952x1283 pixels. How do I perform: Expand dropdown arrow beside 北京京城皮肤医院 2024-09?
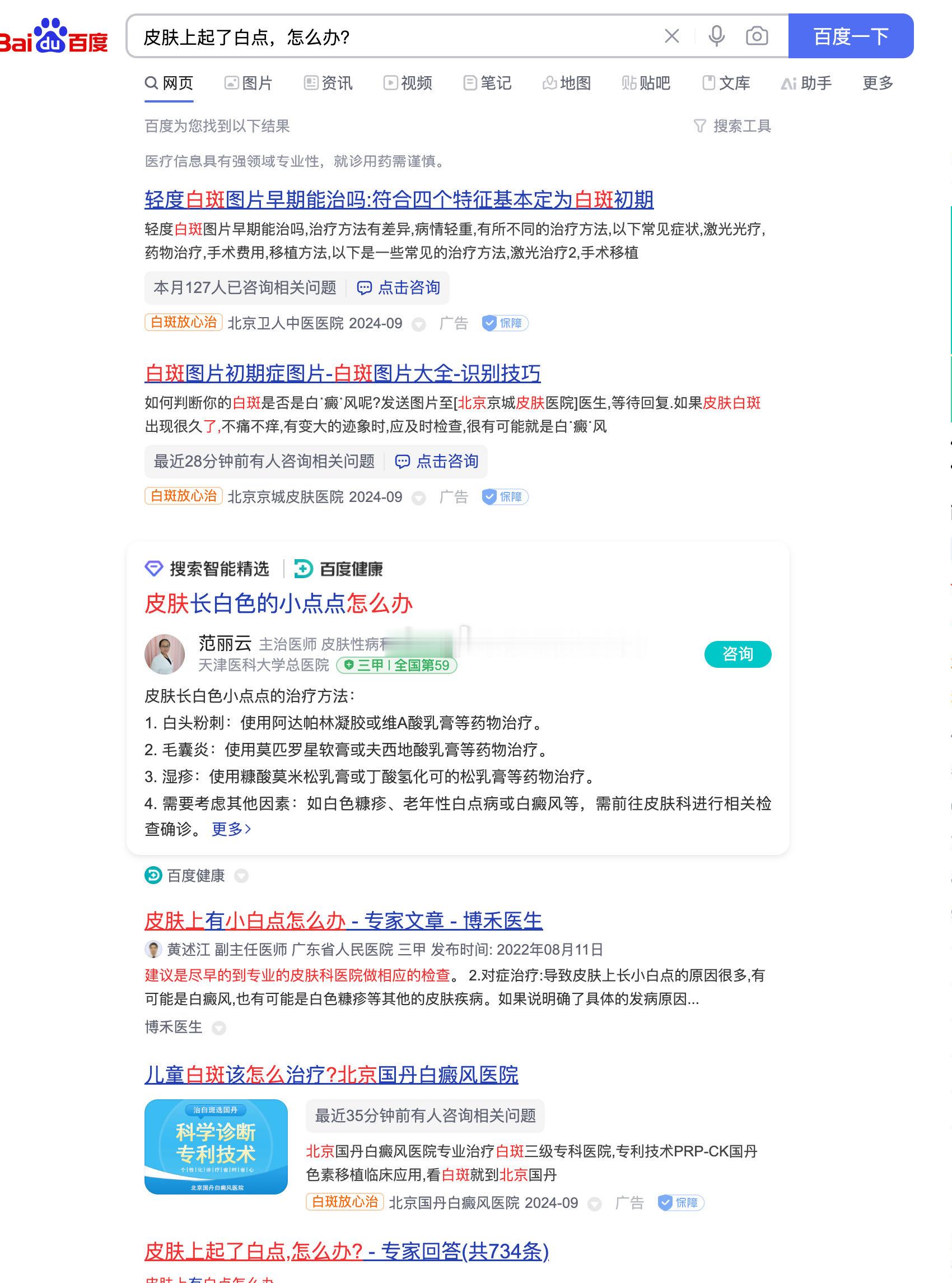pos(419,498)
